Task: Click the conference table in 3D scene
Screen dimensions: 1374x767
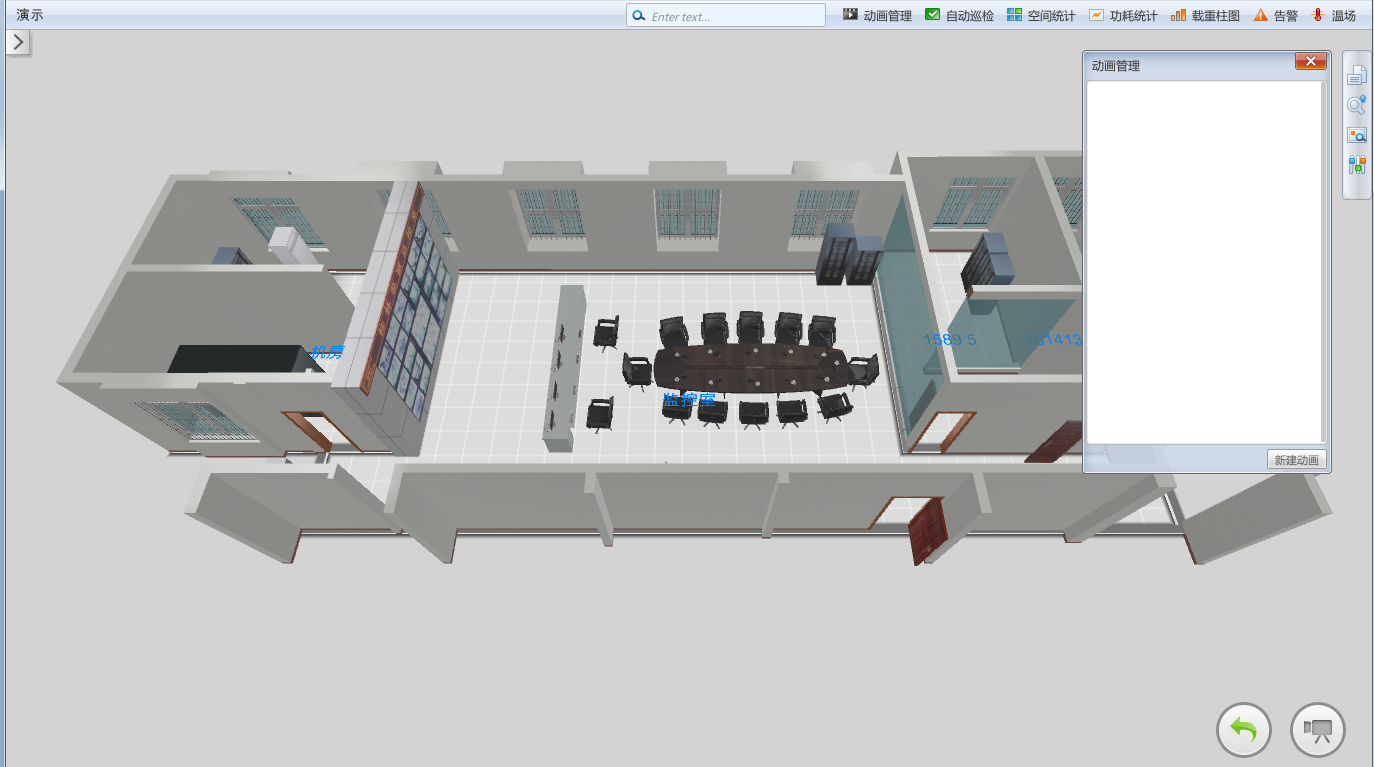Action: point(750,368)
